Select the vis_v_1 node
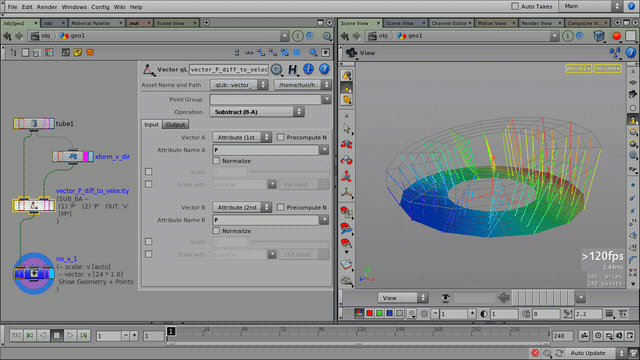 coord(34,273)
